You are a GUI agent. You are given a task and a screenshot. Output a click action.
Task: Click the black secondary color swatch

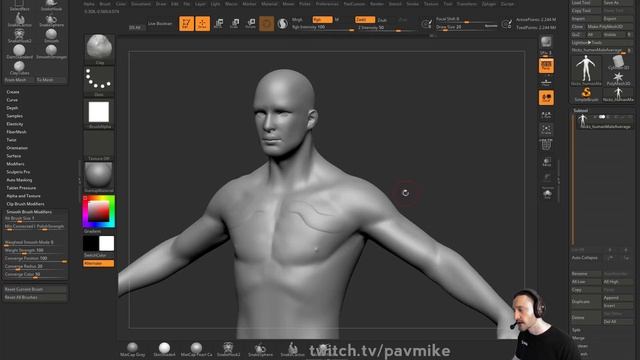(x=91, y=243)
